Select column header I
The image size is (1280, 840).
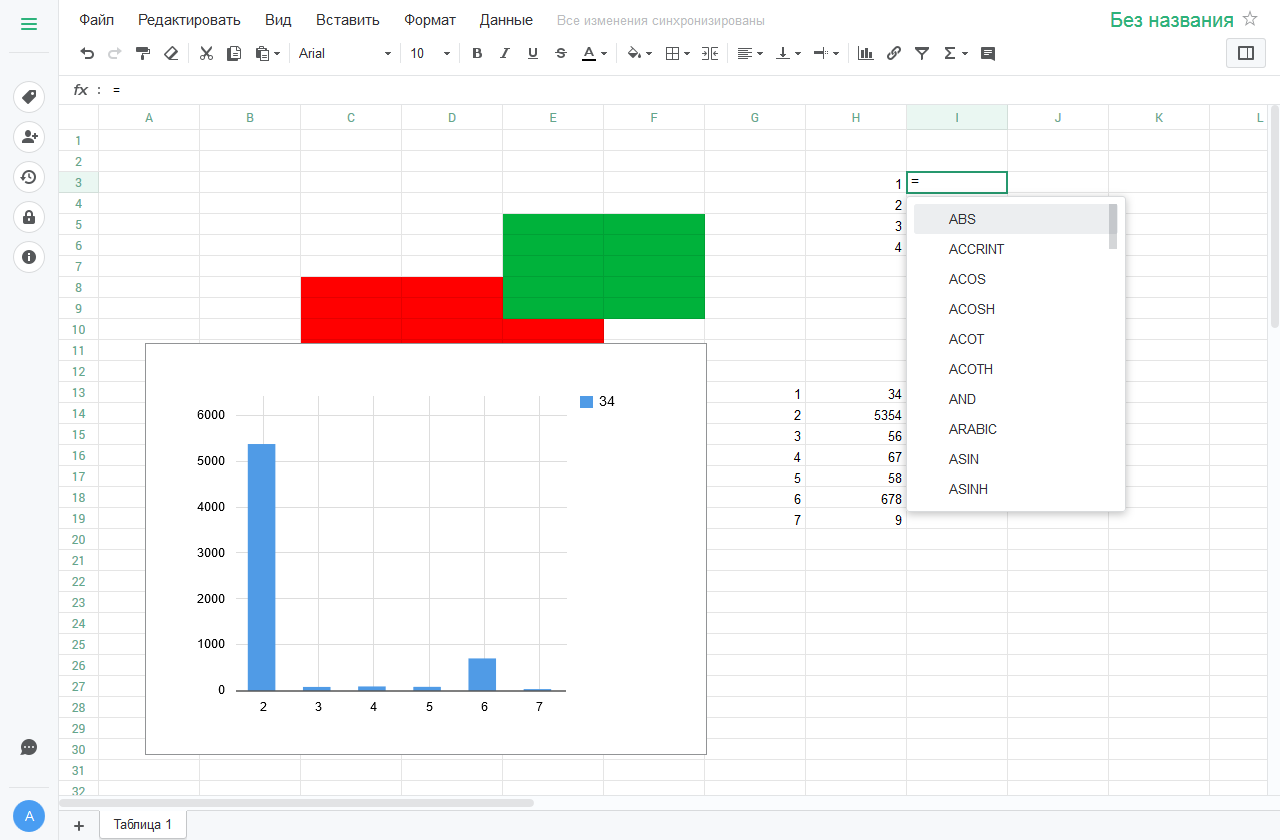point(957,118)
